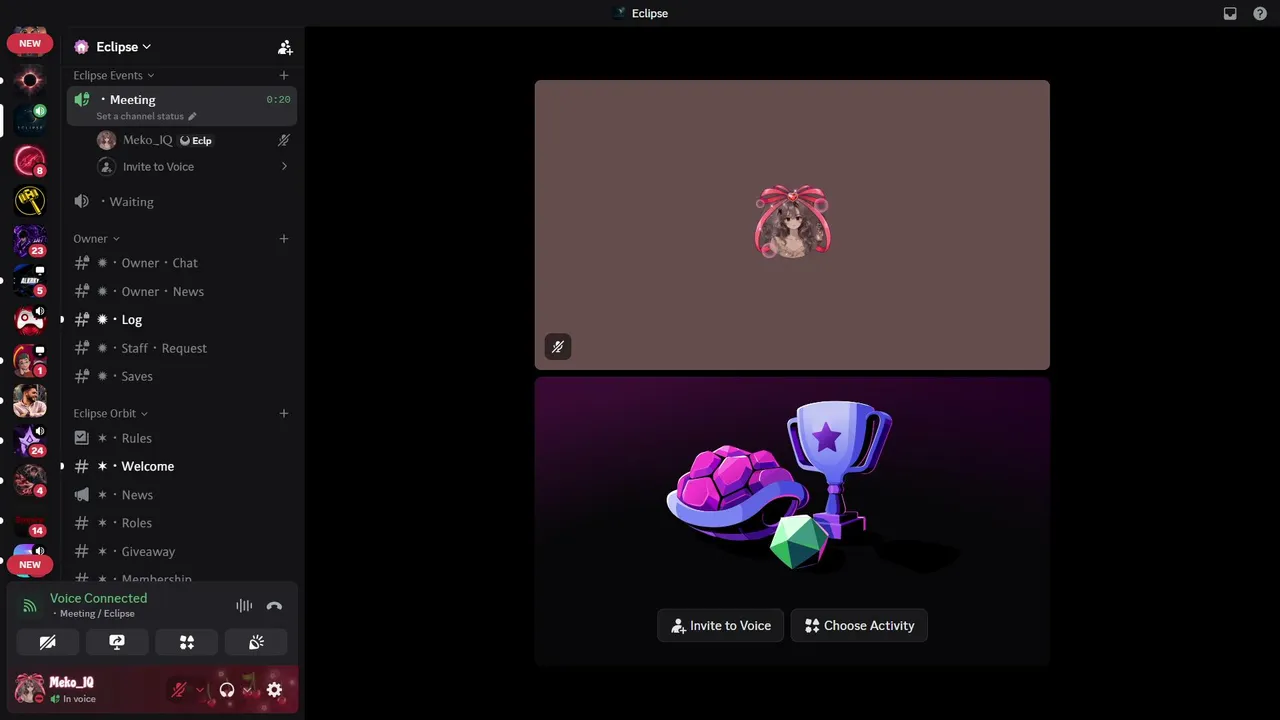Open the Meeting voice channel

pyautogui.click(x=182, y=106)
